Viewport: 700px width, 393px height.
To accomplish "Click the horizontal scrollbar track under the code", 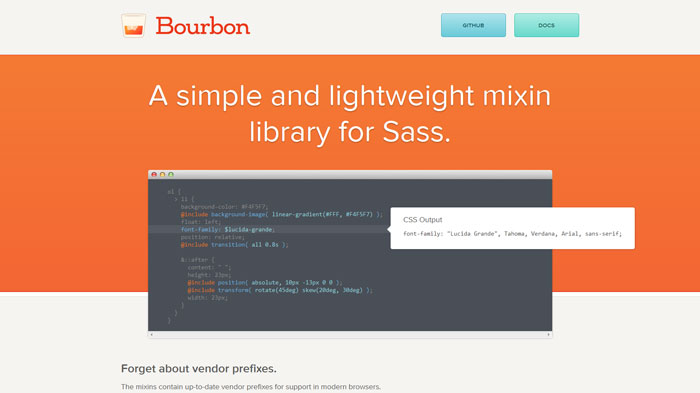I will (x=350, y=334).
